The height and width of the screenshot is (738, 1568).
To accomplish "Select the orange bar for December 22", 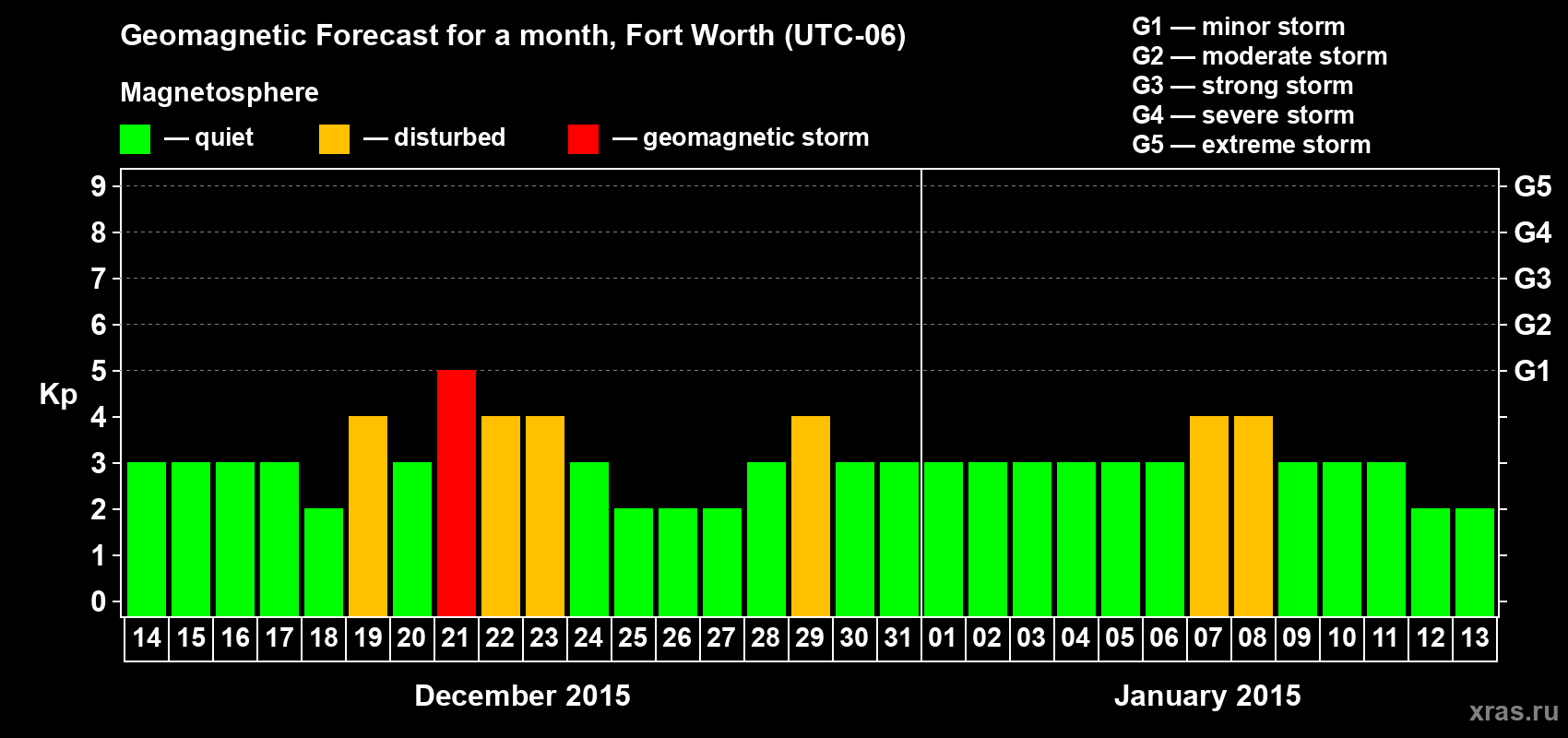I will tap(501, 516).
